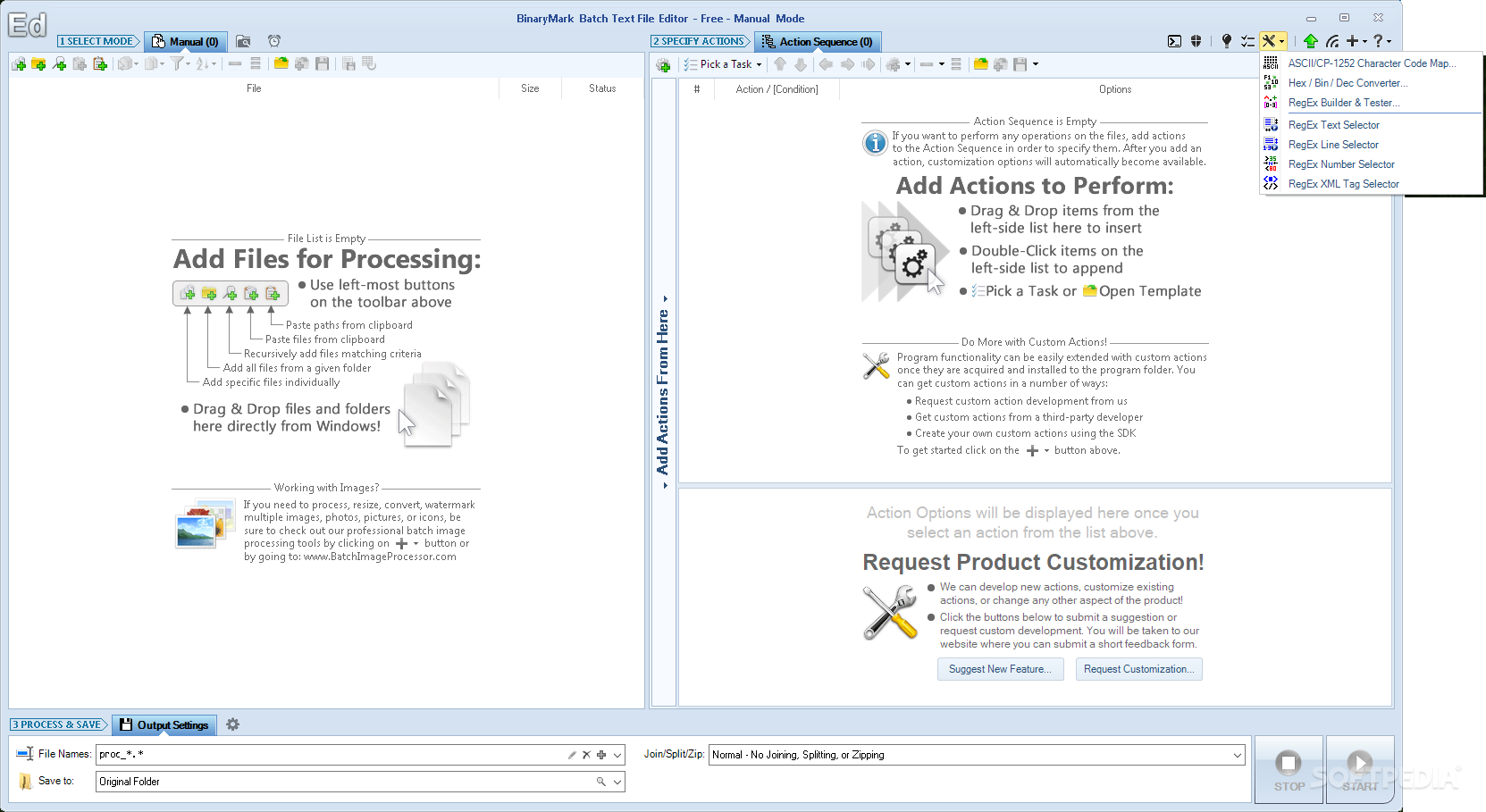This screenshot has height=812, width=1486.
Task: Add action gear icon in actions toolbar
Action: click(663, 65)
